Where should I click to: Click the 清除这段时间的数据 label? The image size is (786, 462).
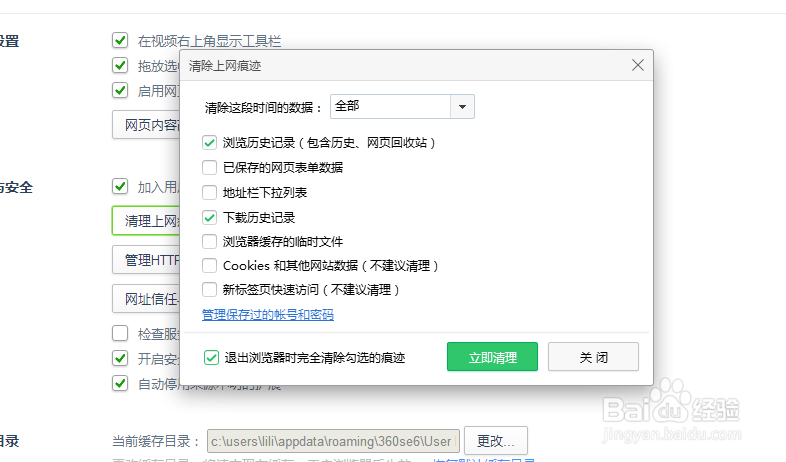coord(263,107)
